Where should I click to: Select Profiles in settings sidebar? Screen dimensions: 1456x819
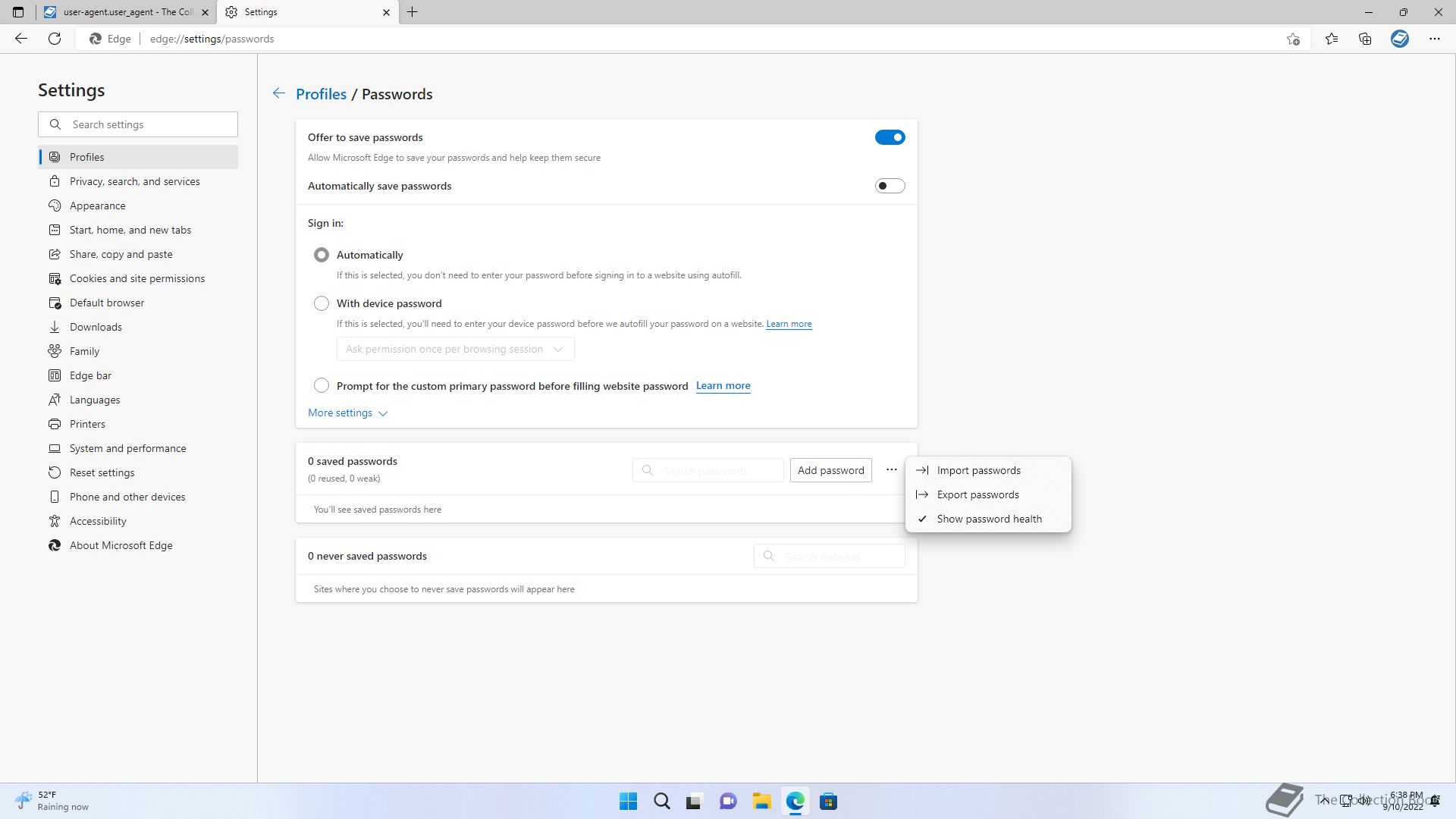pos(138,157)
